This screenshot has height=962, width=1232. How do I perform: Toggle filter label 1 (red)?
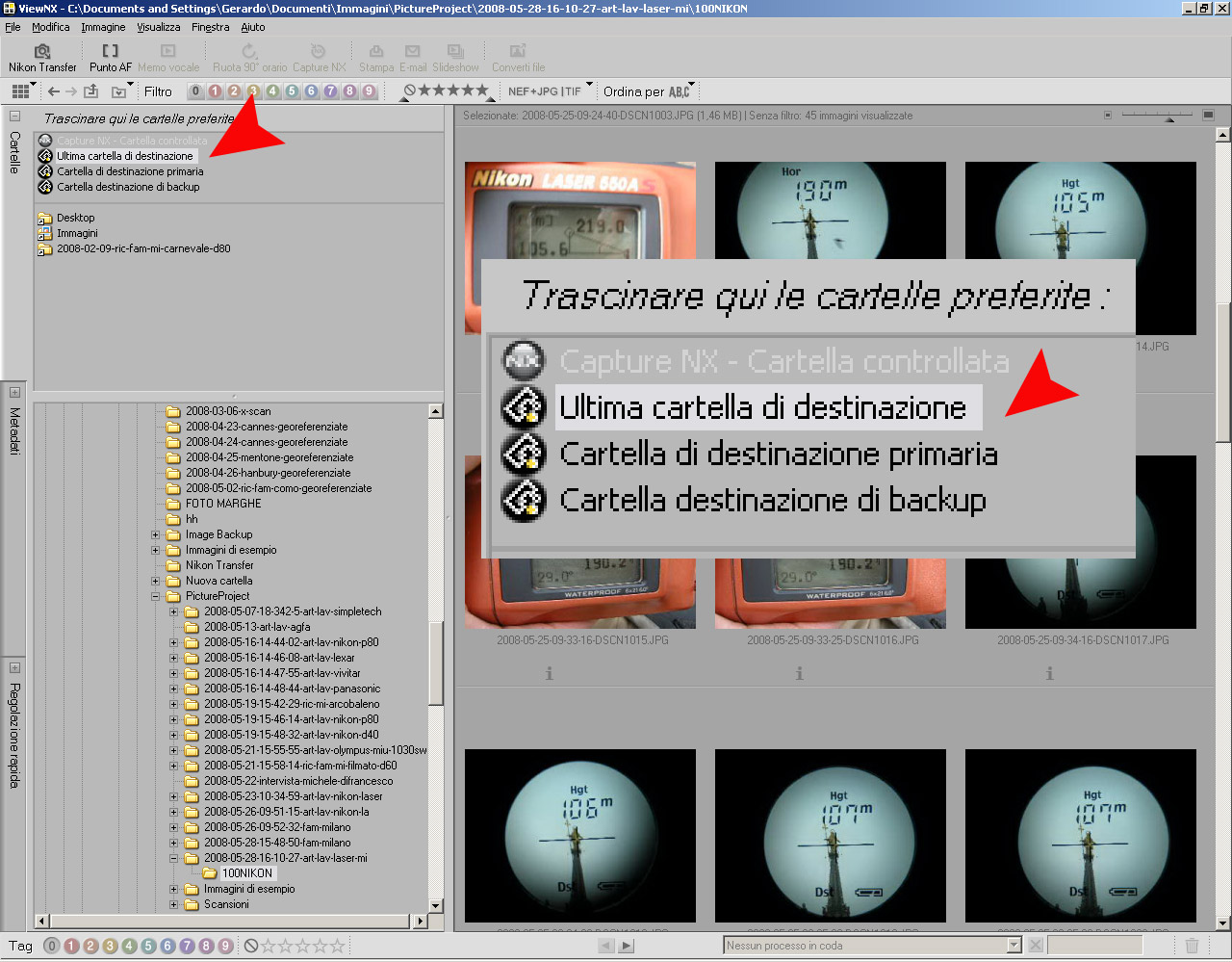[215, 91]
